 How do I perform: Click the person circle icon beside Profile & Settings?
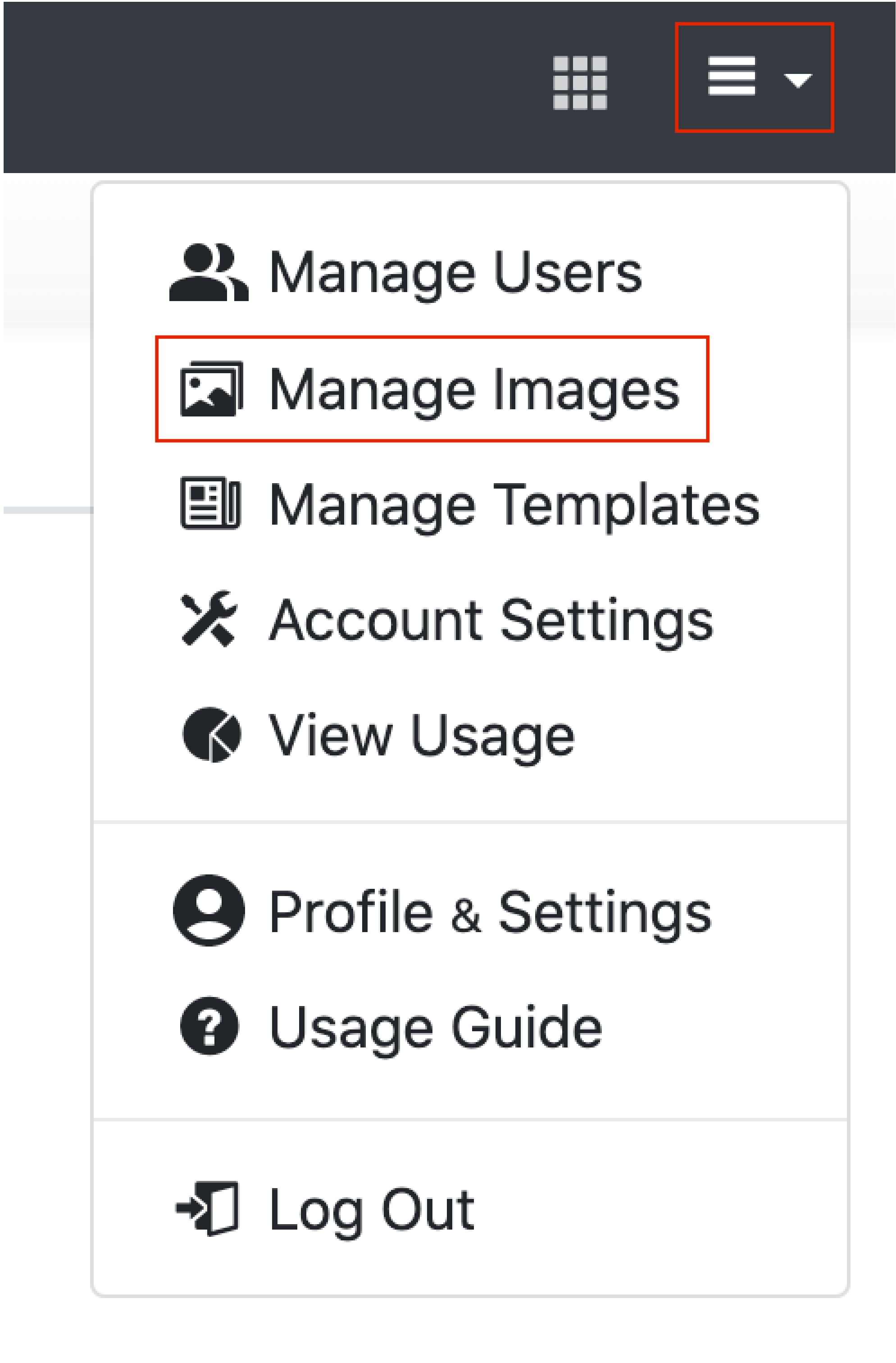point(209,910)
